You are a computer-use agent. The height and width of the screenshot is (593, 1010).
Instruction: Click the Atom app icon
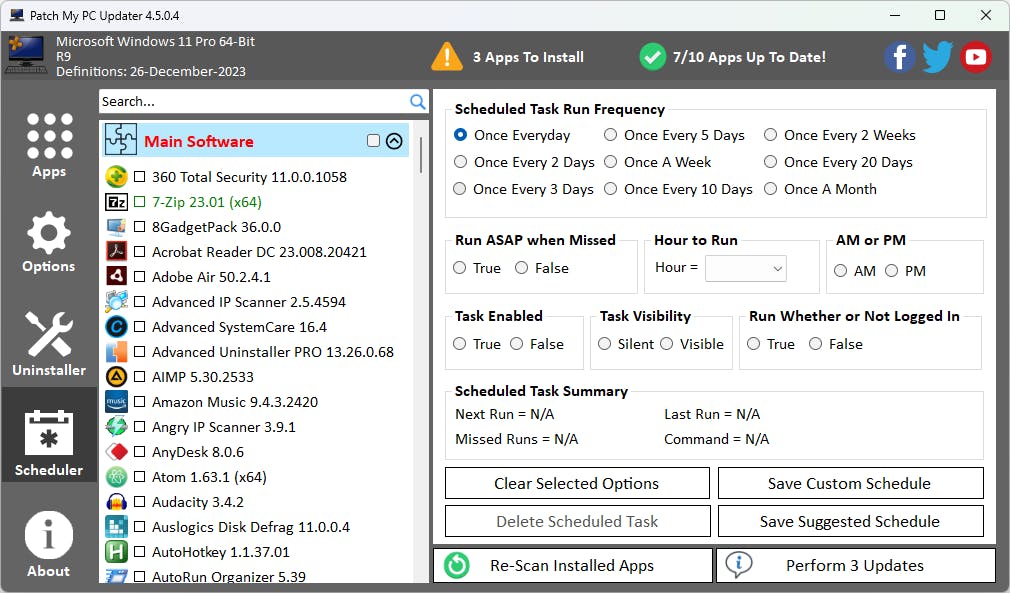click(x=116, y=477)
